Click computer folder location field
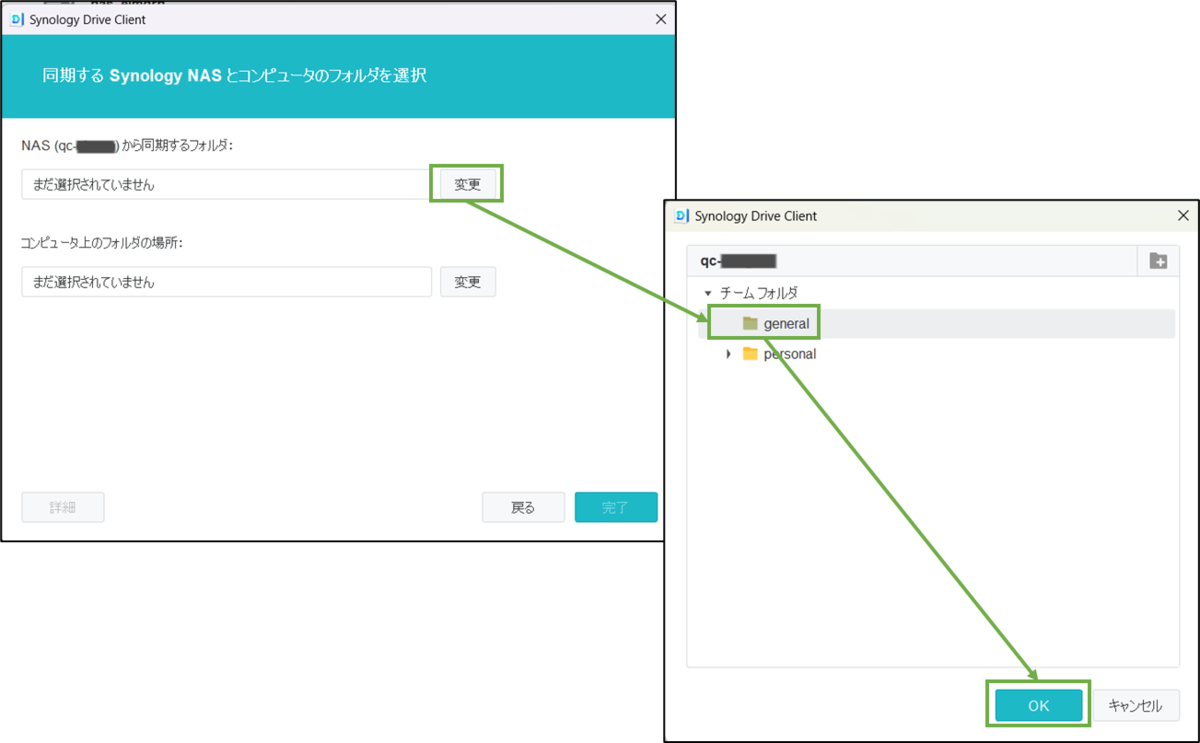This screenshot has width=1200, height=743. click(226, 282)
